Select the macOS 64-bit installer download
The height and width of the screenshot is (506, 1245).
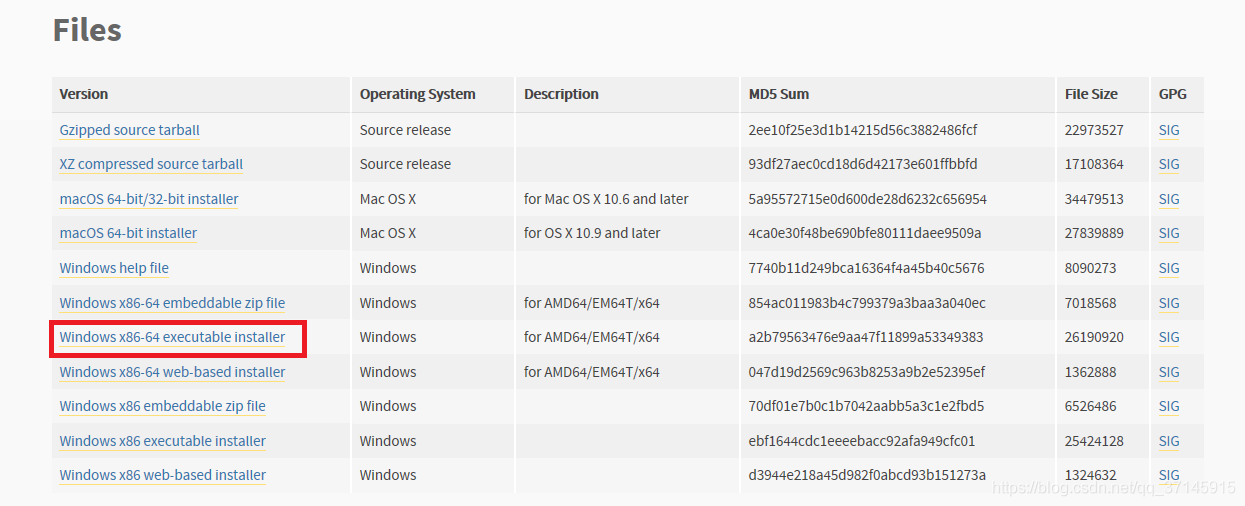pyautogui.click(x=128, y=233)
